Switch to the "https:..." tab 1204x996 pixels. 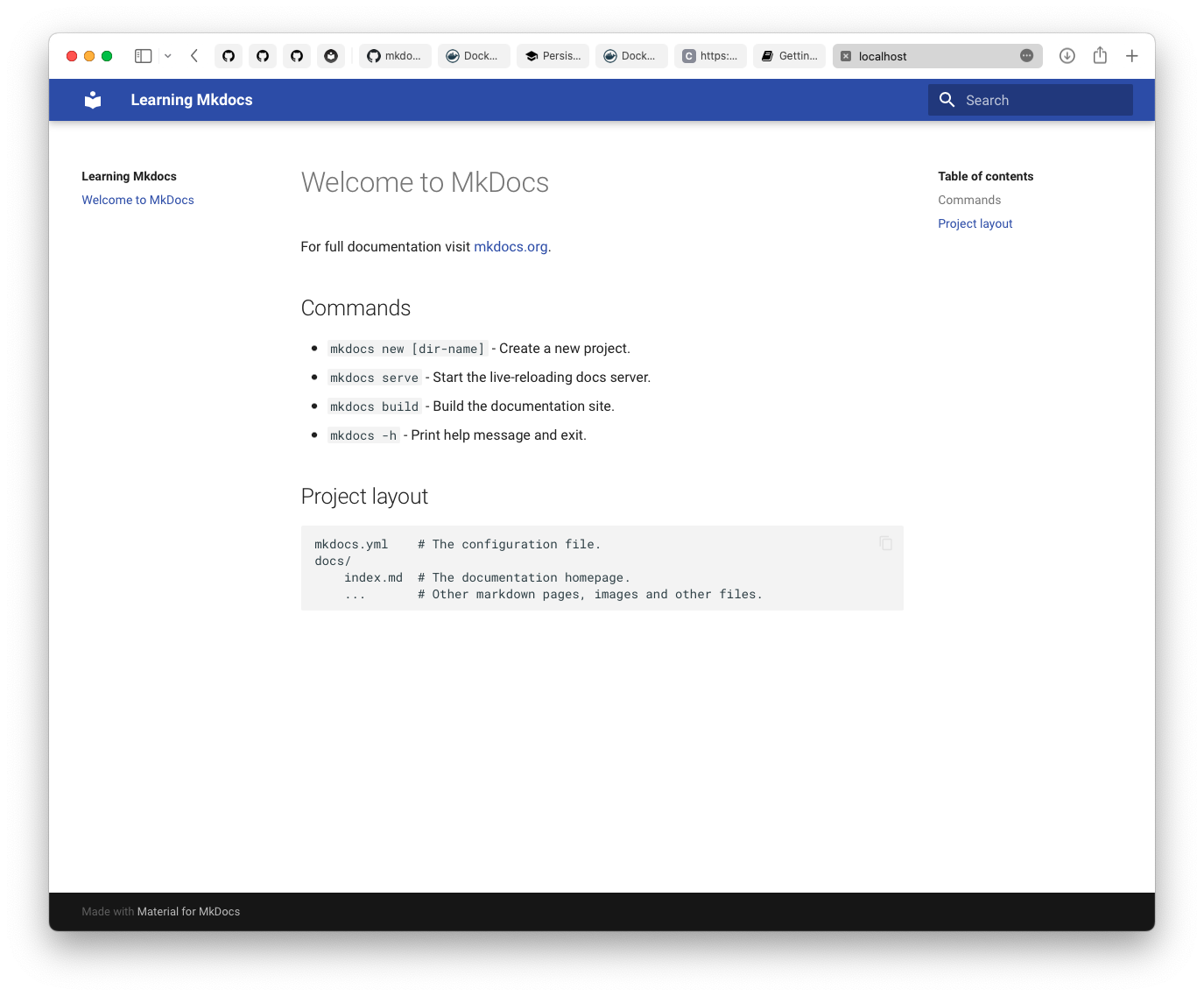(x=710, y=56)
